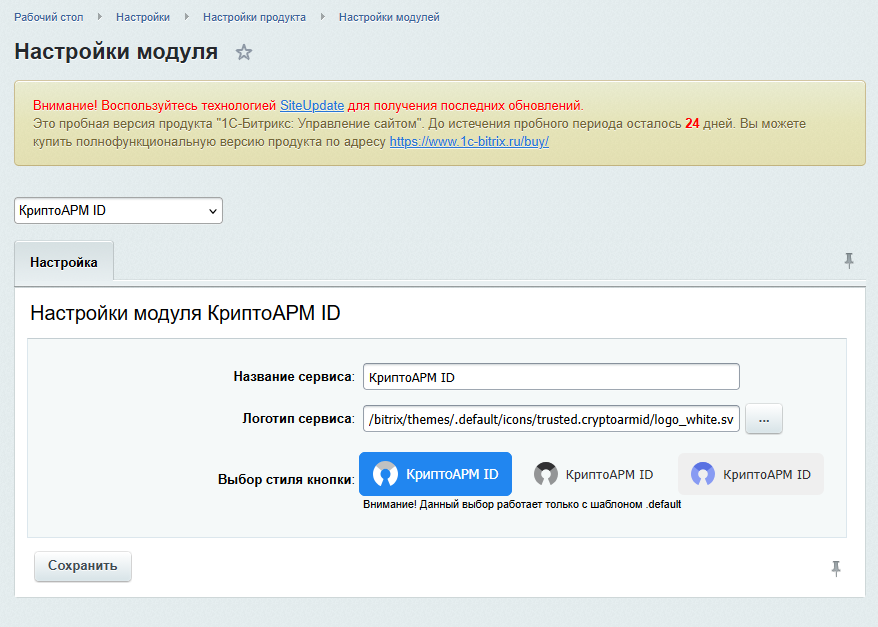Select the blue КриптоАРМ ID button style
The width and height of the screenshot is (878, 627).
(435, 474)
